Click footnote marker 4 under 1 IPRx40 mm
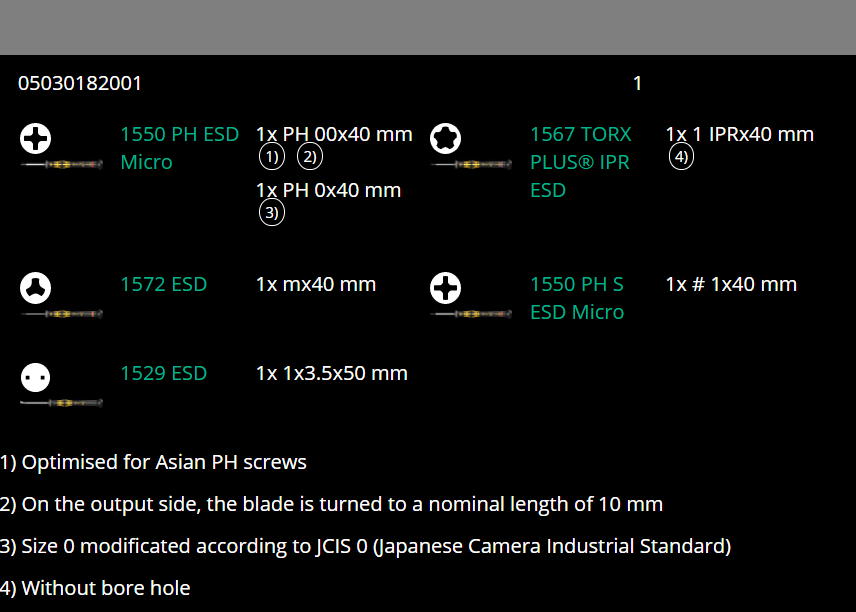 point(681,157)
